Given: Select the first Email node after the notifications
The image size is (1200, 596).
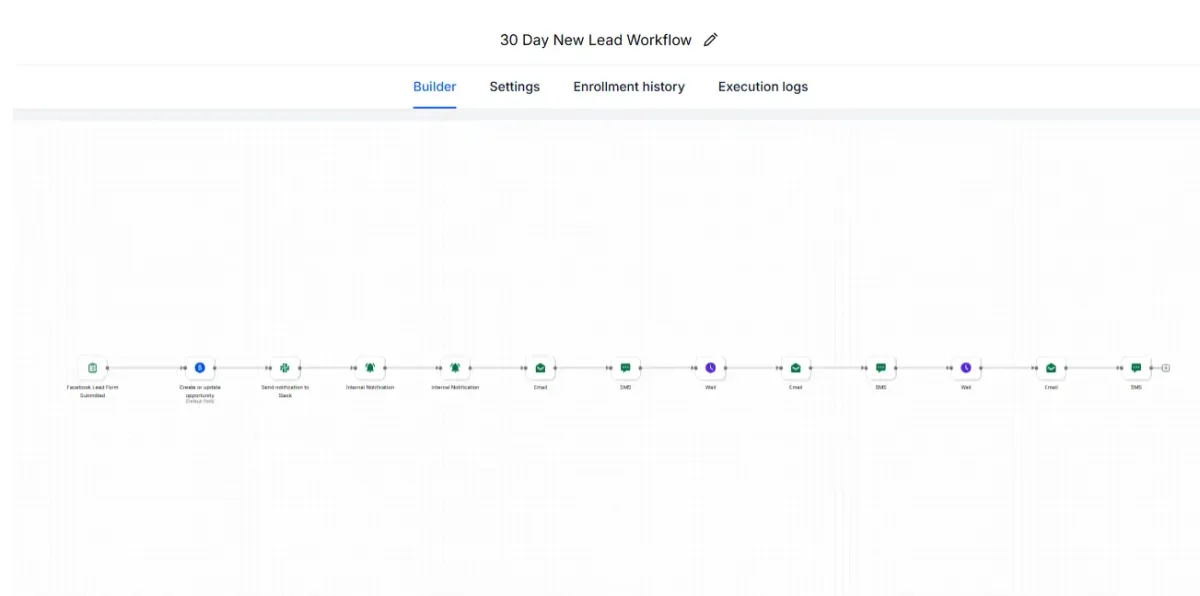Looking at the screenshot, I should [540, 368].
